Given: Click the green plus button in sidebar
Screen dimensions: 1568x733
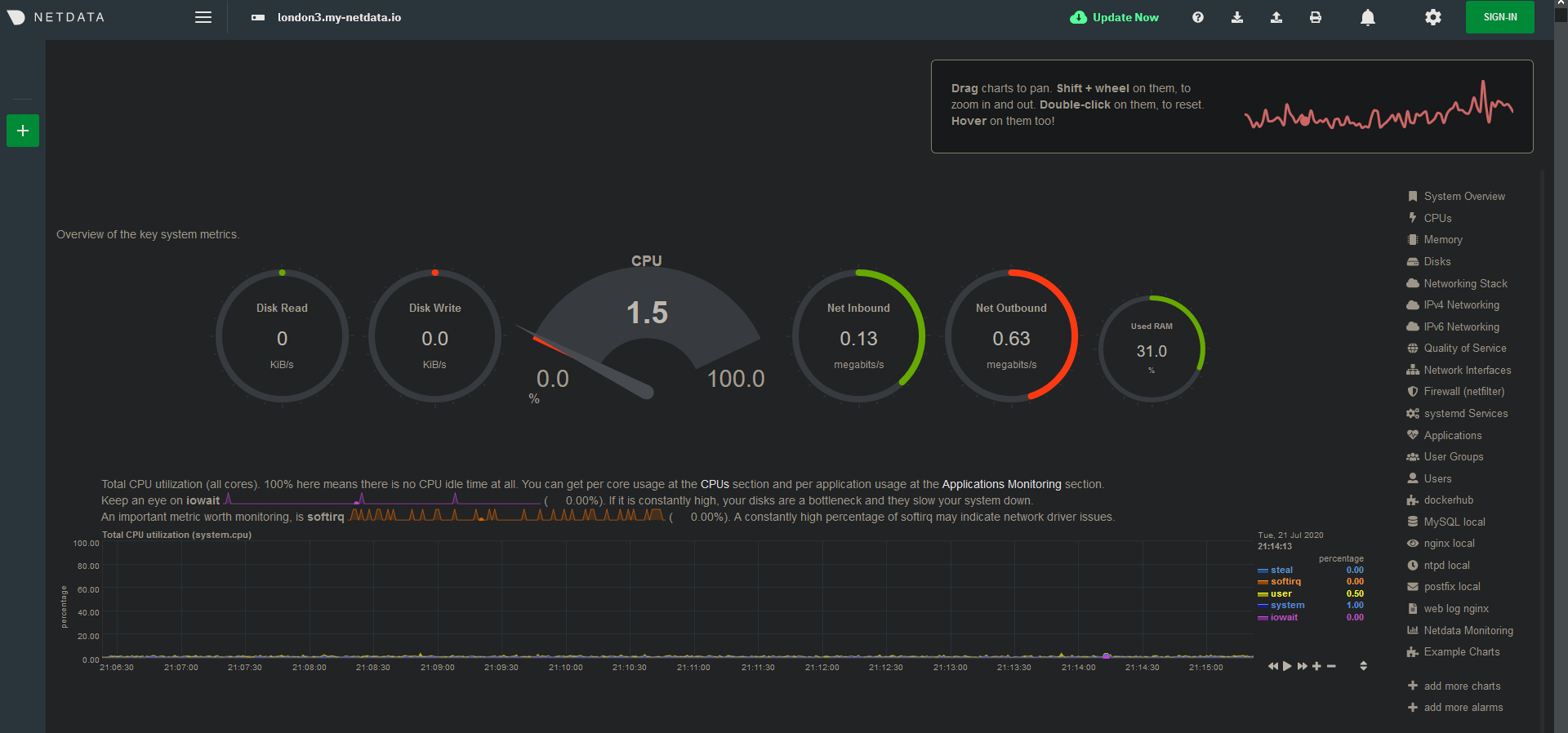Looking at the screenshot, I should pos(23,131).
